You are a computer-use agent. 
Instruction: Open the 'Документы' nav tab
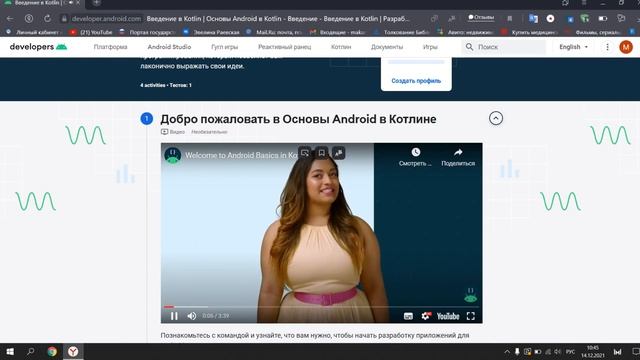[x=387, y=47]
